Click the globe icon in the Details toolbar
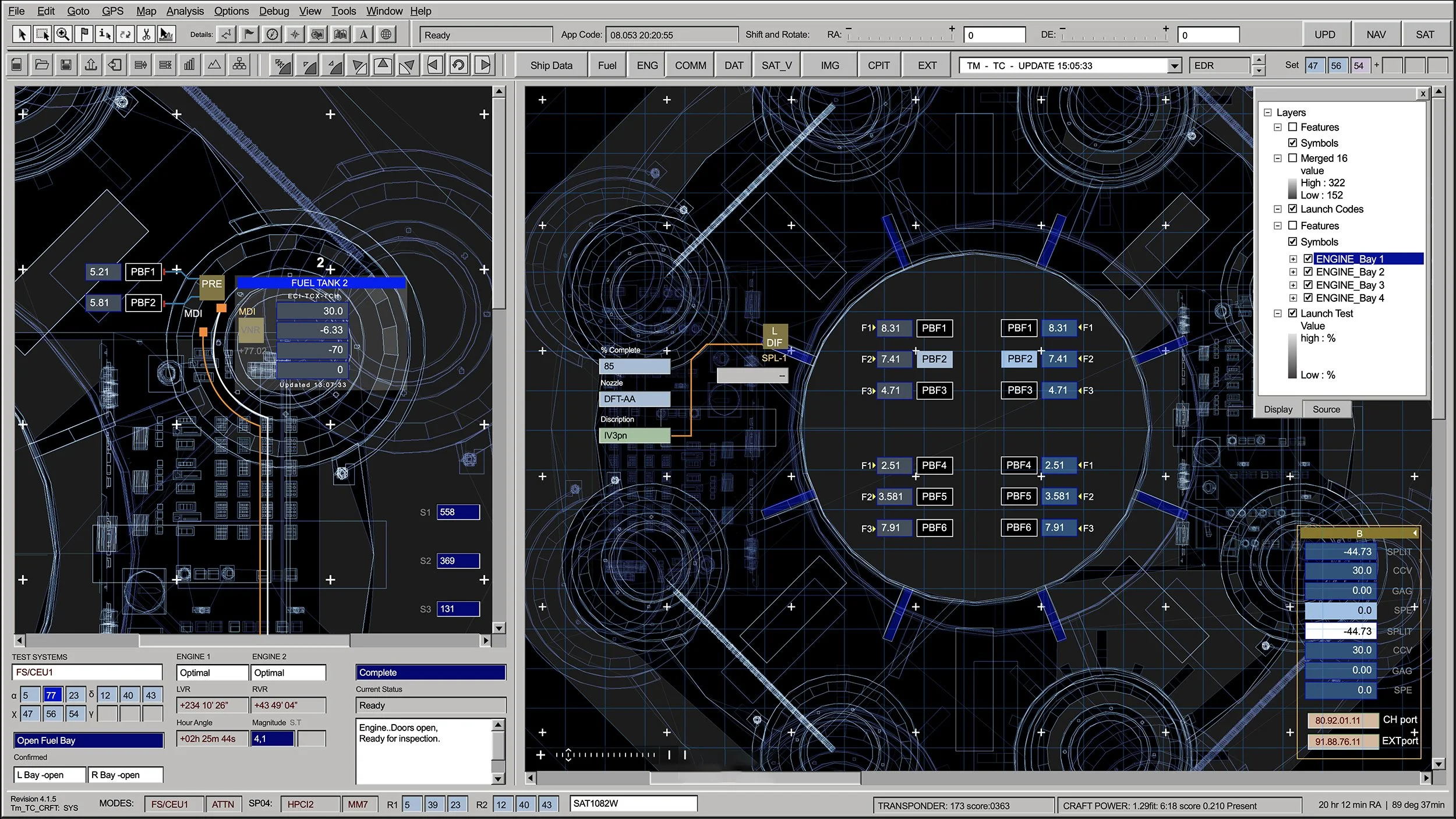 point(386,34)
